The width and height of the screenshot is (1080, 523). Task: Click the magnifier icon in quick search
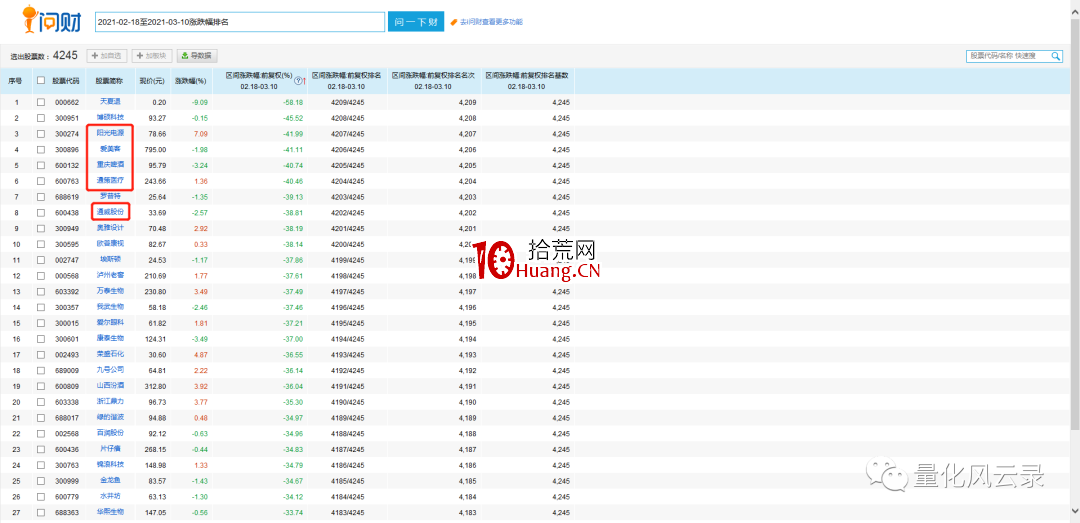[1056, 56]
